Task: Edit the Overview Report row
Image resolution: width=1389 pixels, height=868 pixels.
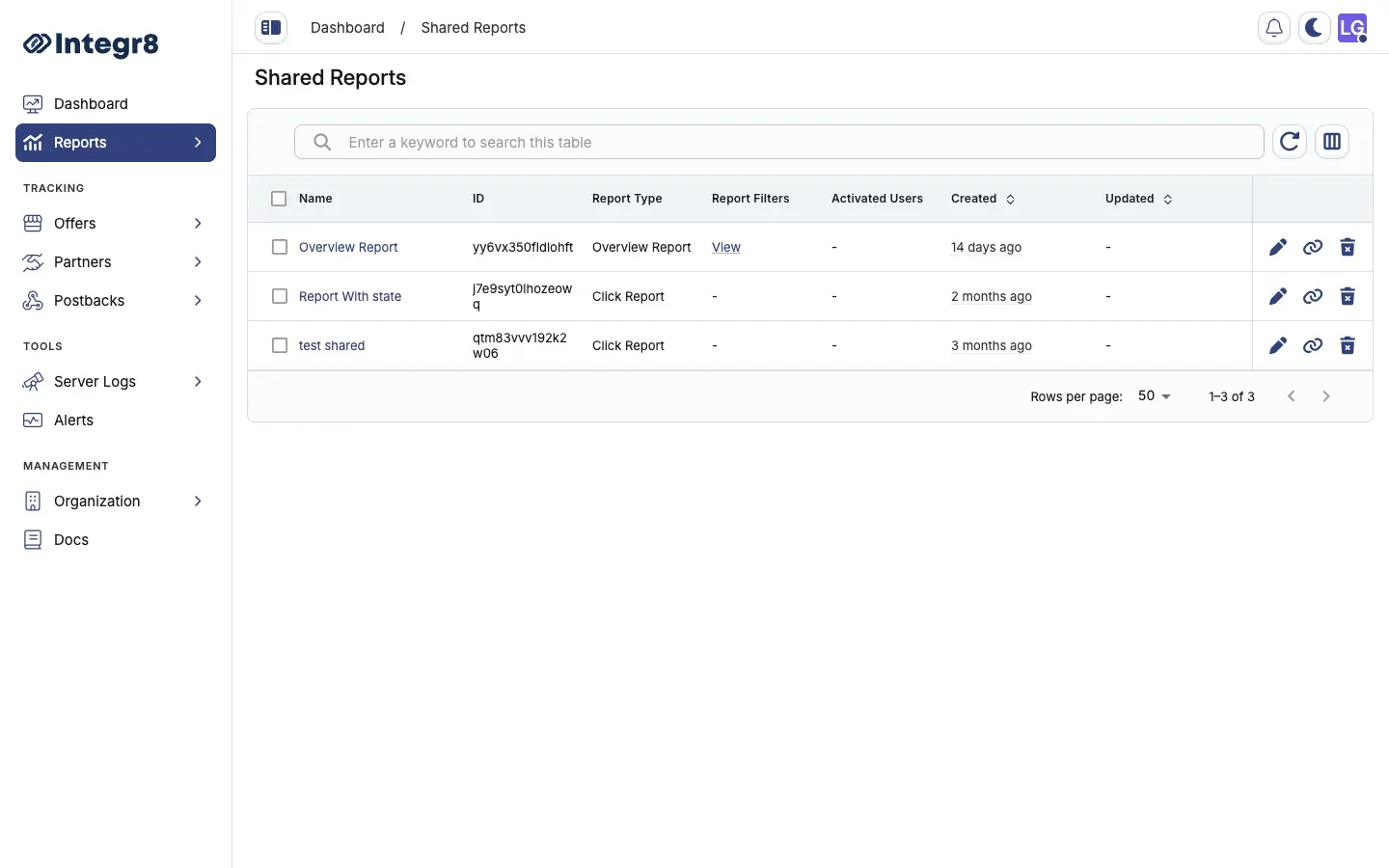Action: click(x=1278, y=247)
